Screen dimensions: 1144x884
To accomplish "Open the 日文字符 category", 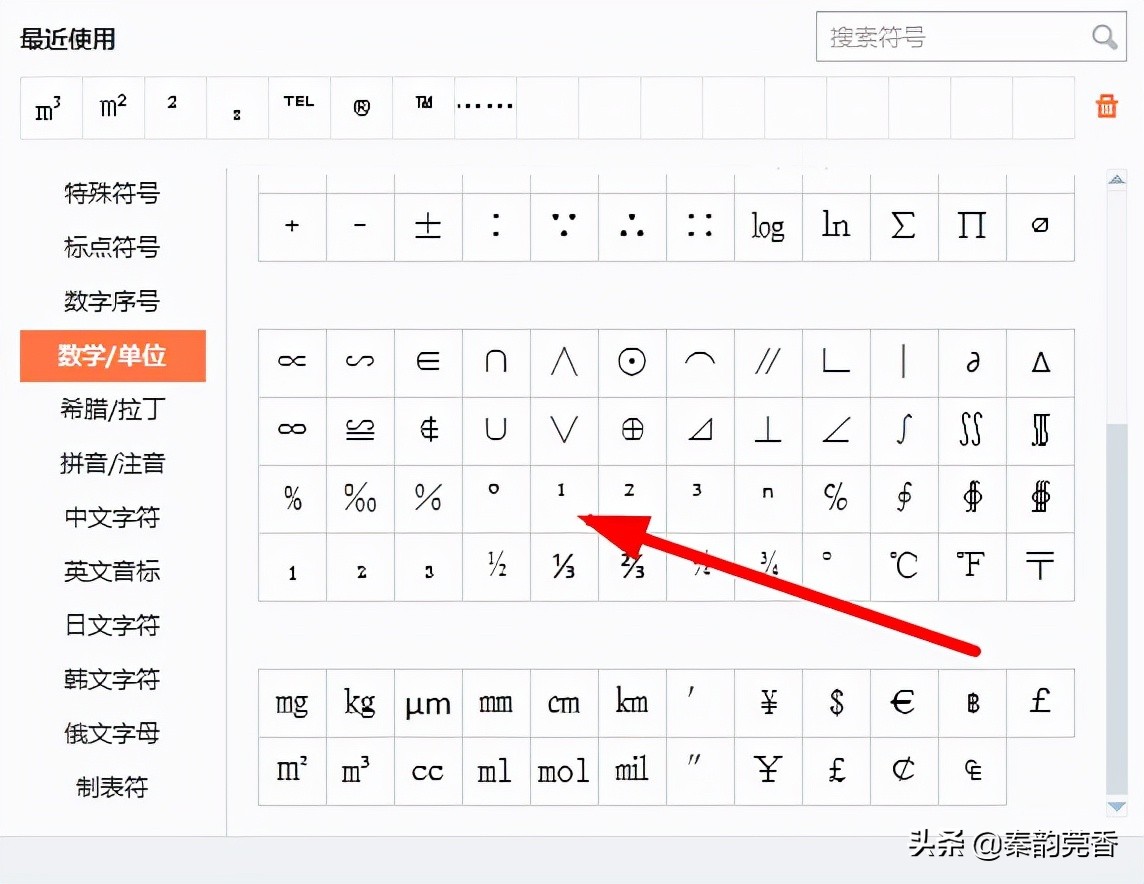I will click(112, 626).
